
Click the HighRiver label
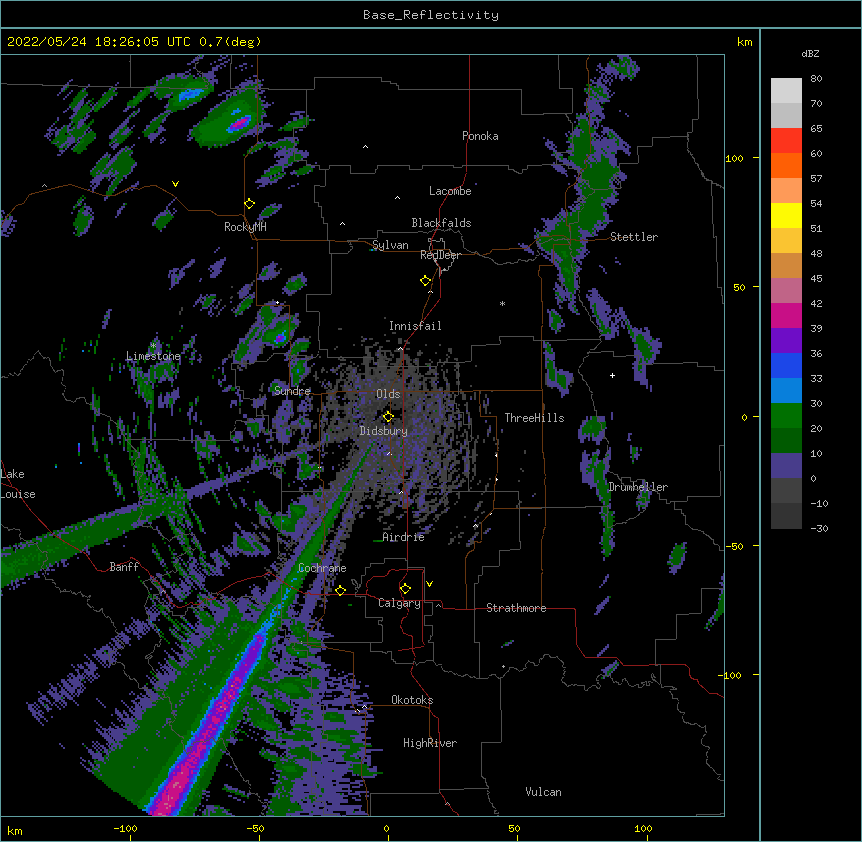tap(430, 743)
